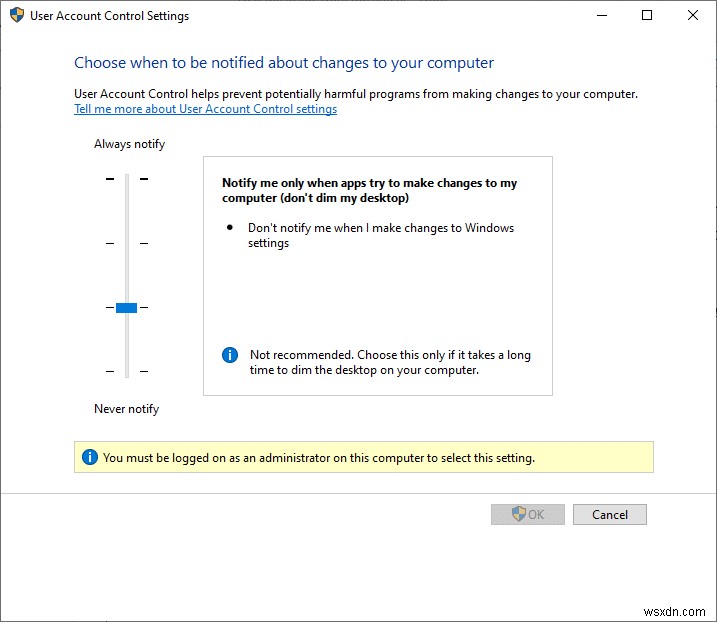Click the shield icon on the OK button
717x622 pixels.
tap(519, 514)
